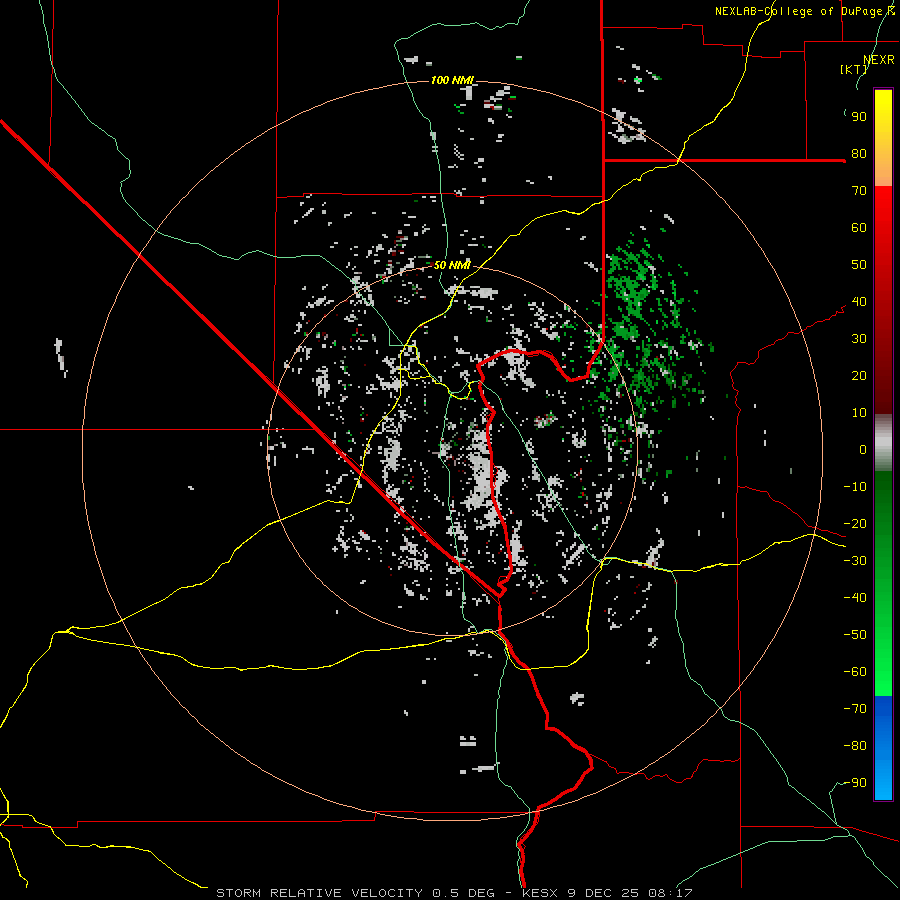
Task: Click the 80 value on velocity scale
Action: coord(859,154)
